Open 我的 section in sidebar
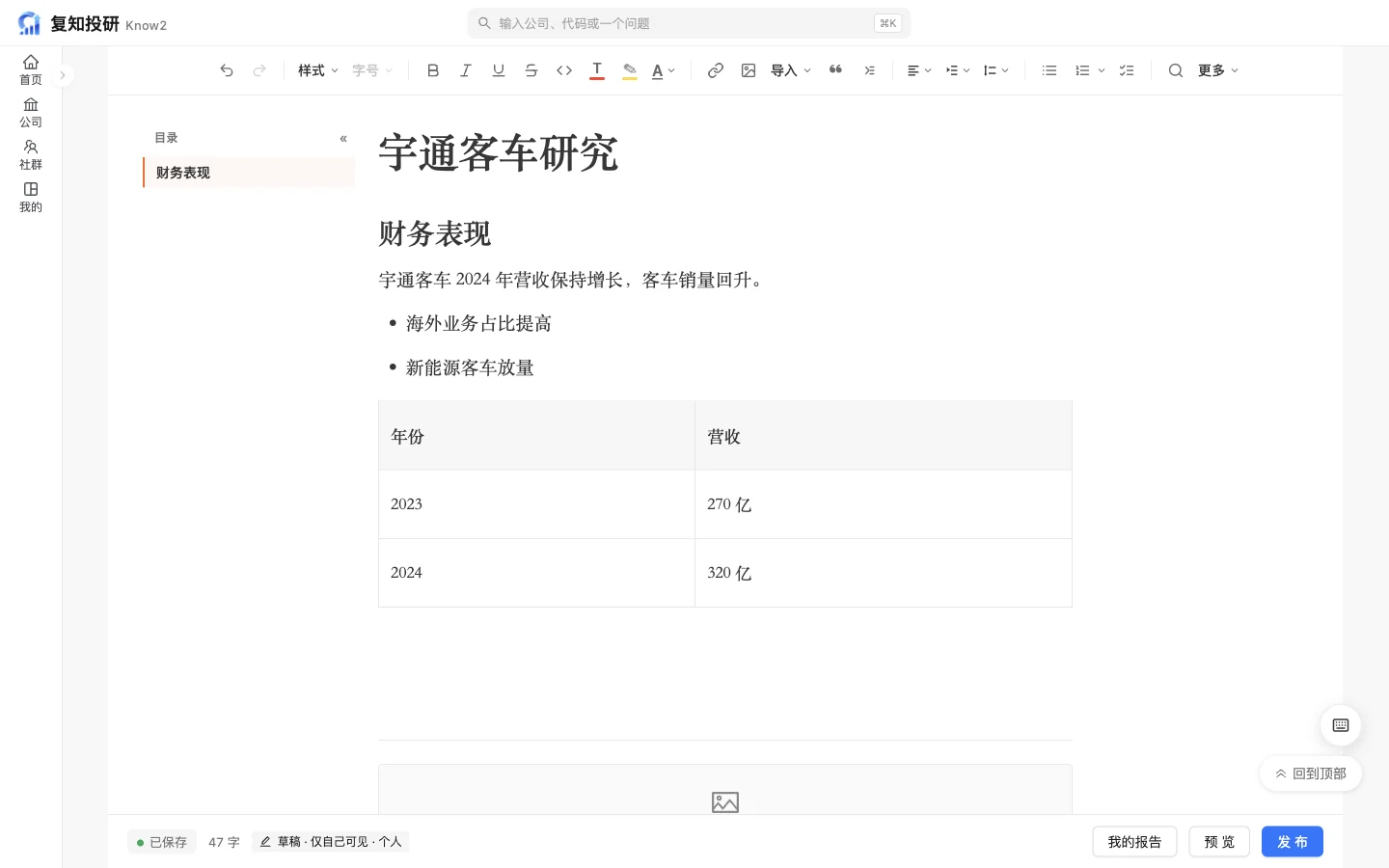This screenshot has height=868, width=1389. point(31,198)
